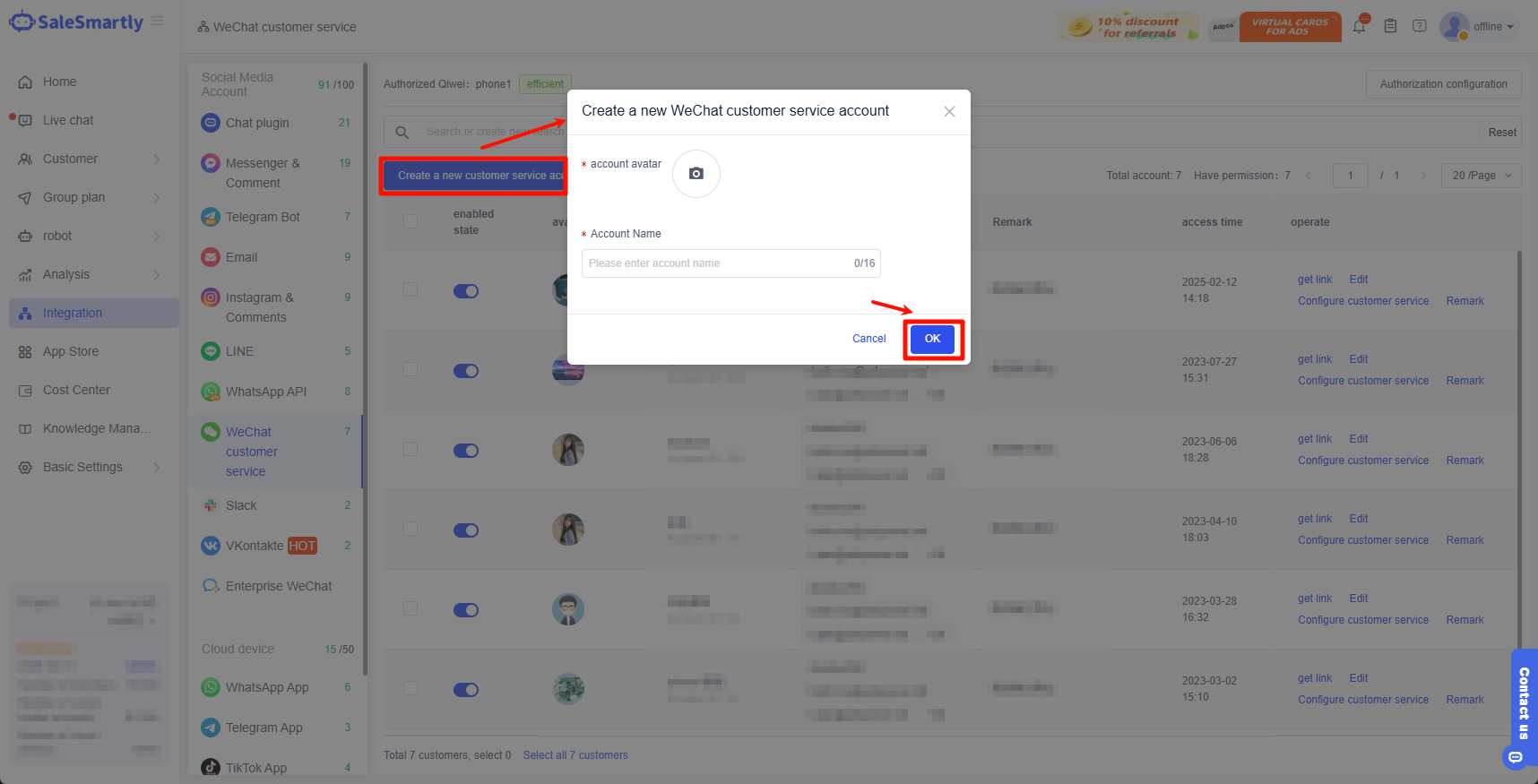Click the Account Name input field
Image resolution: width=1538 pixels, height=784 pixels.
point(730,263)
